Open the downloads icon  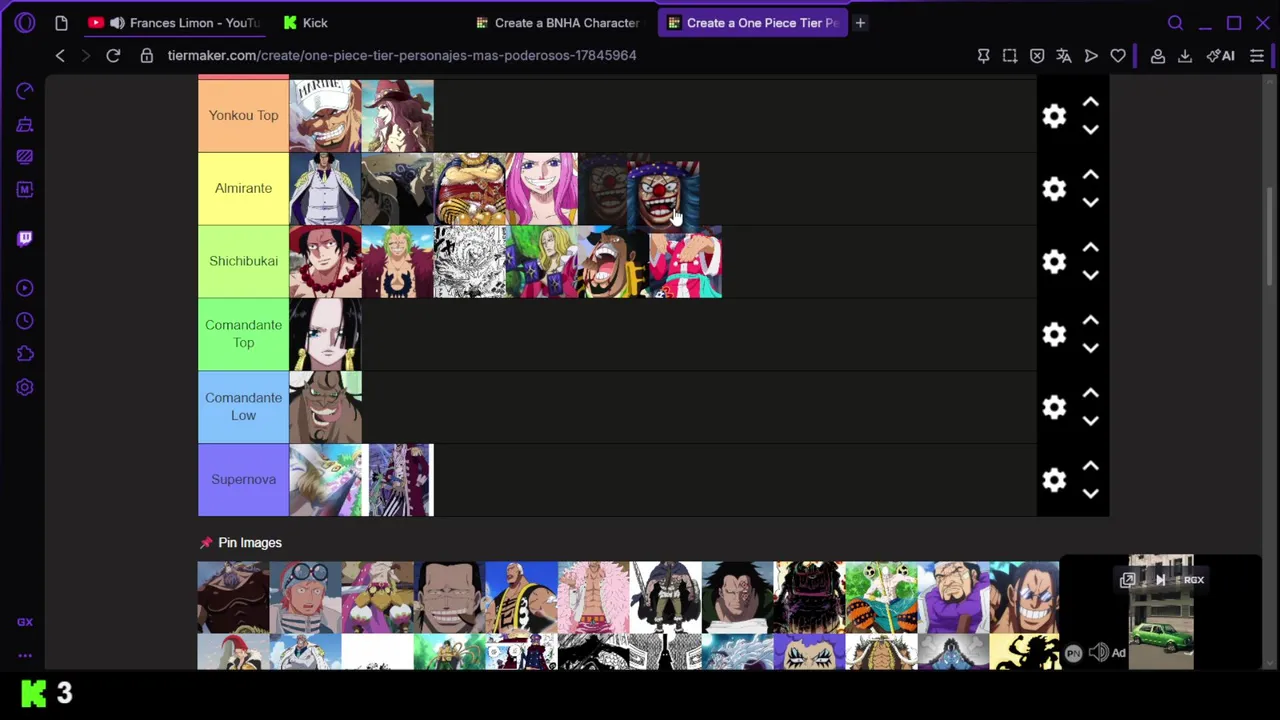[1185, 56]
